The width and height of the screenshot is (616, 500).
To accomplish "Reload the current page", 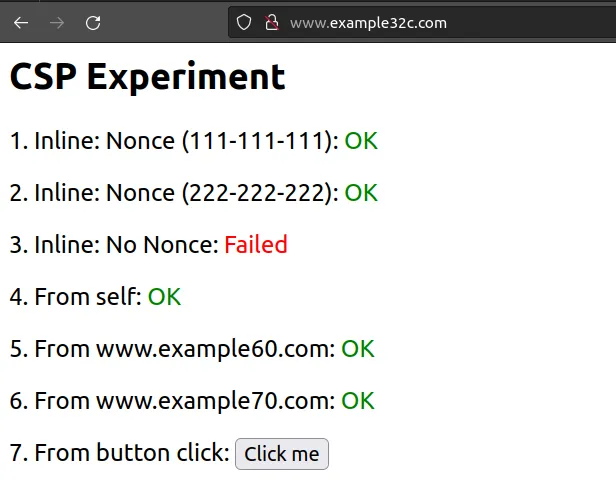I will click(x=93, y=22).
